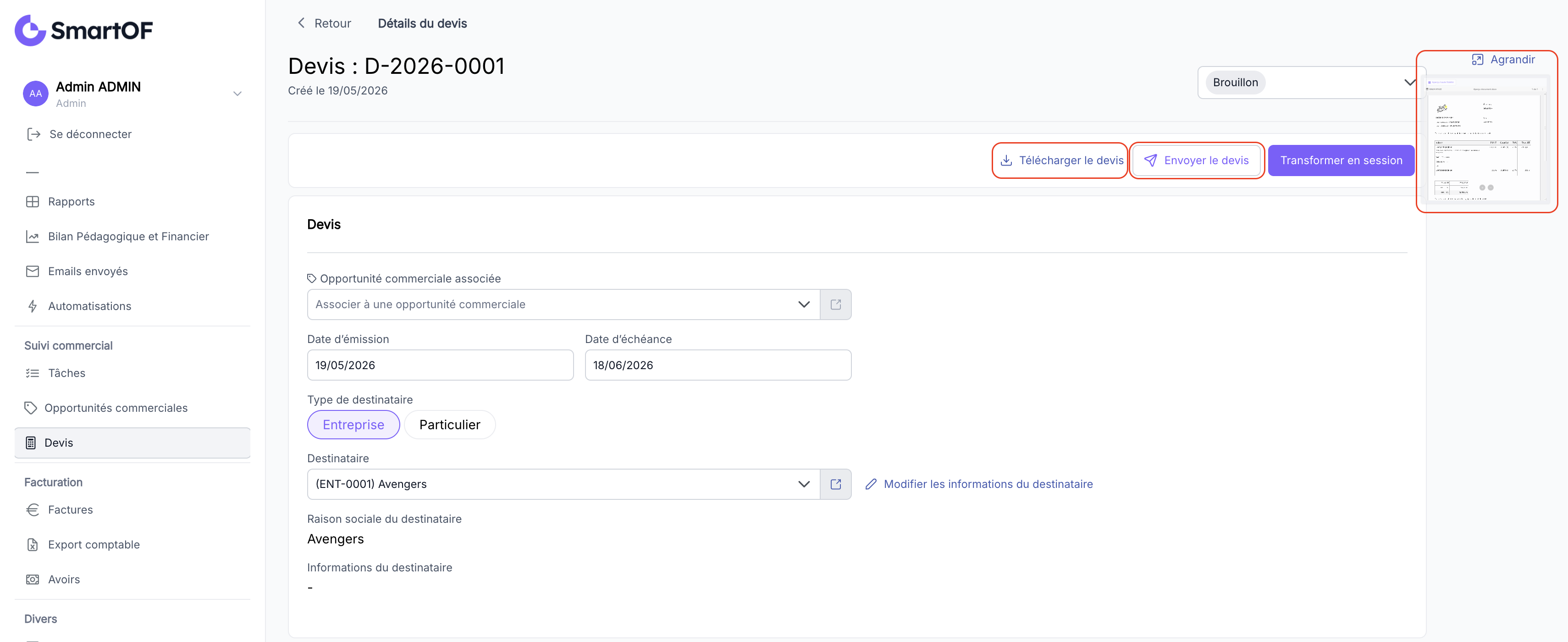Screen dimensions: 1568x642
Task: Click Transformer en session button
Action: 1341,160
